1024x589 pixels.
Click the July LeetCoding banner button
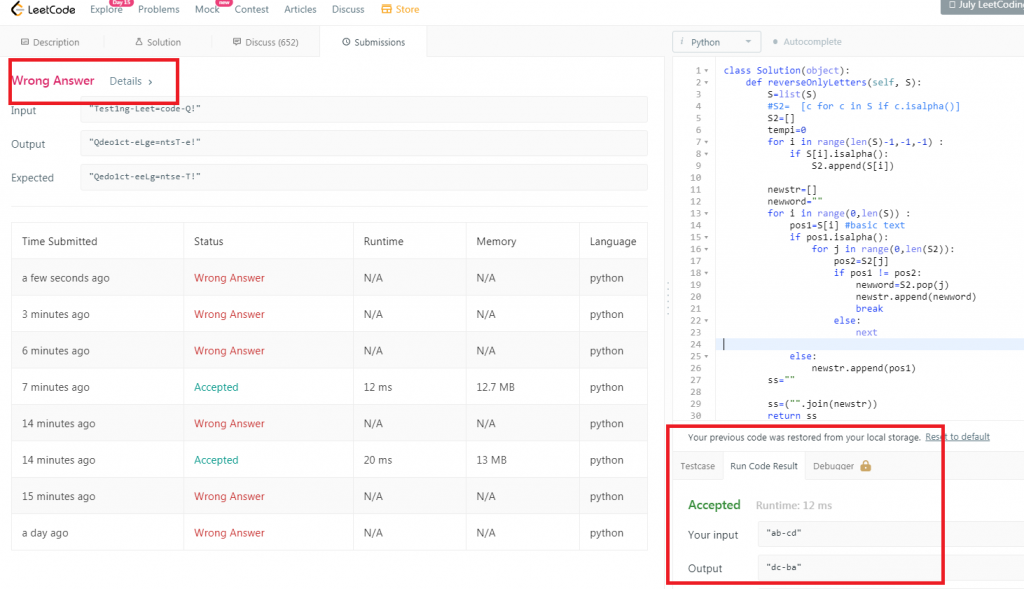[982, 5]
